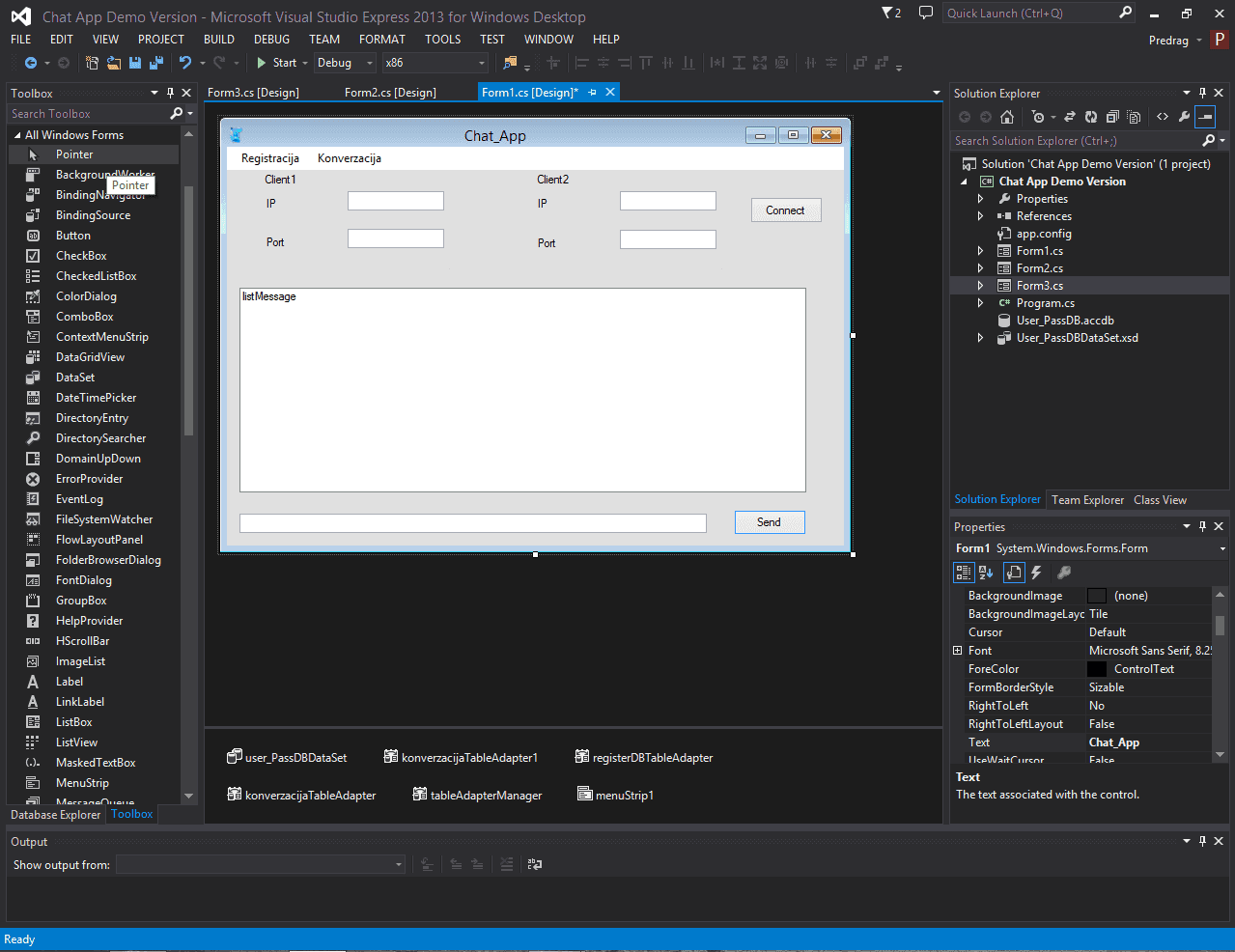Click Registracija menu on the Chat_App form
The height and width of the screenshot is (952, 1235).
[x=270, y=158]
